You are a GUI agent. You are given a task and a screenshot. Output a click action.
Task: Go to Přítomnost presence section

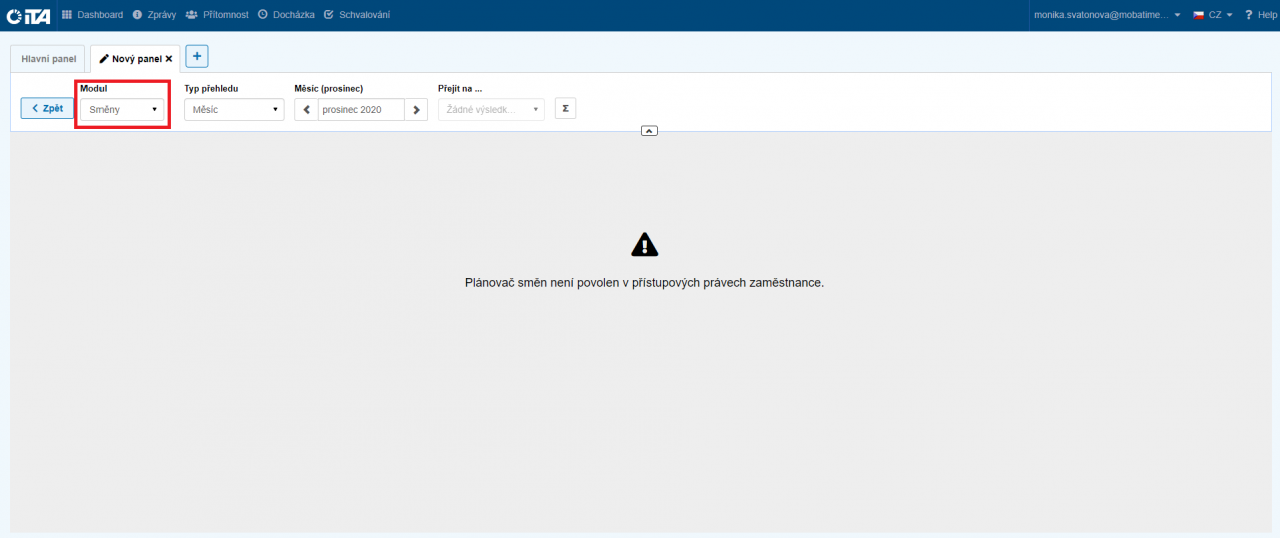tap(217, 15)
